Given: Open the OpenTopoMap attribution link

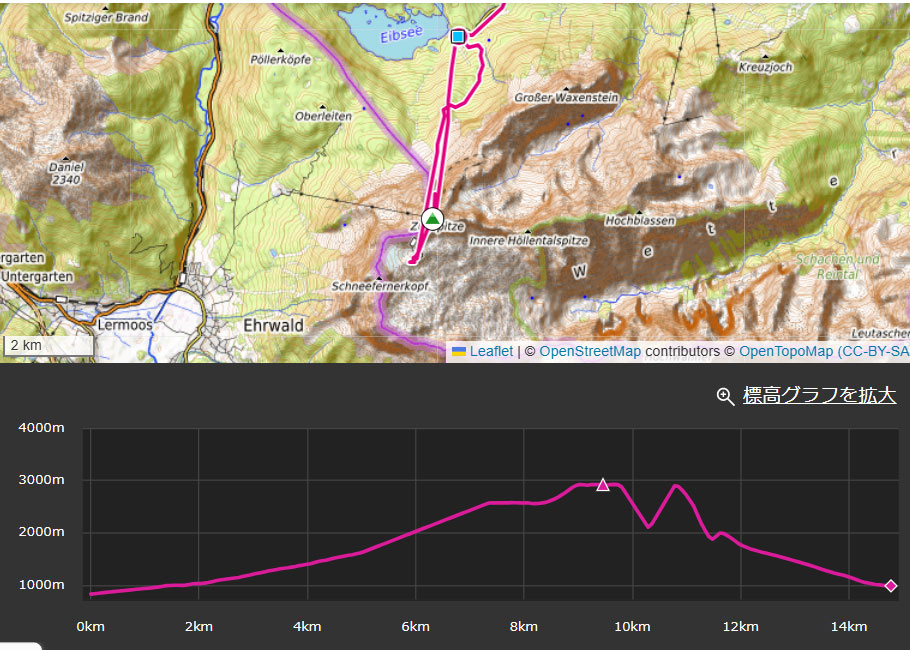Looking at the screenshot, I should pyautogui.click(x=785, y=351).
